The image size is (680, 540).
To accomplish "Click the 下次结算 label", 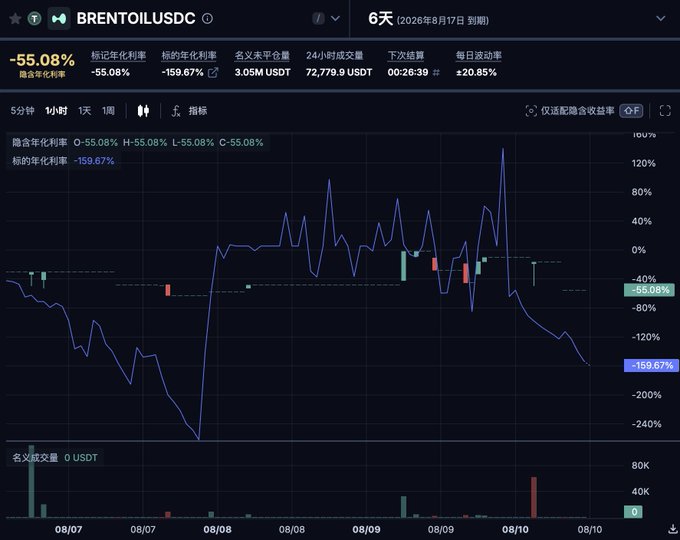I will [406, 56].
